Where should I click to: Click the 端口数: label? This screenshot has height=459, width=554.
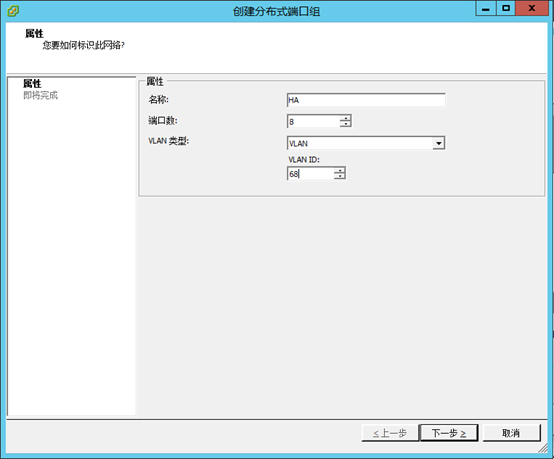(x=163, y=121)
